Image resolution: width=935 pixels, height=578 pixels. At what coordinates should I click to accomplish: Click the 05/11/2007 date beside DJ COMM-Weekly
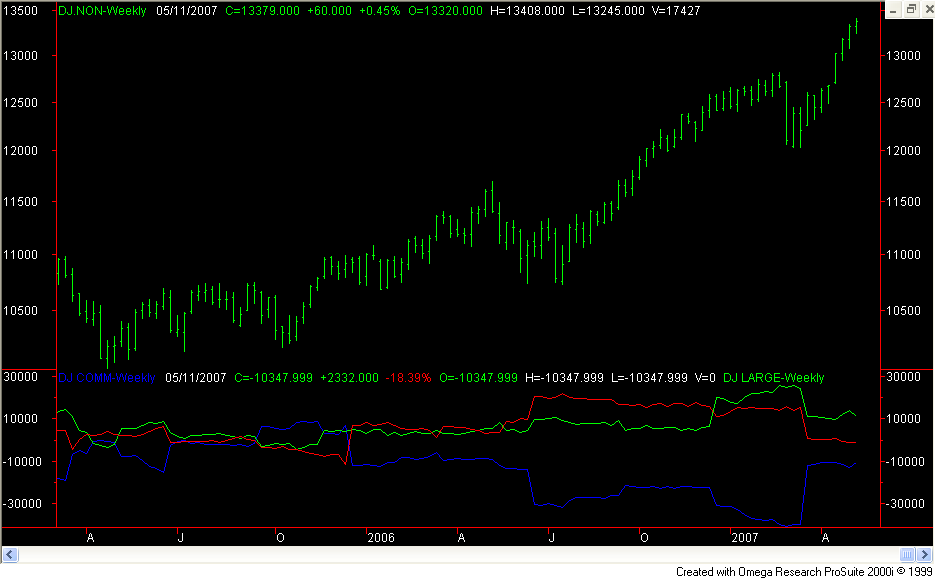(x=196, y=378)
